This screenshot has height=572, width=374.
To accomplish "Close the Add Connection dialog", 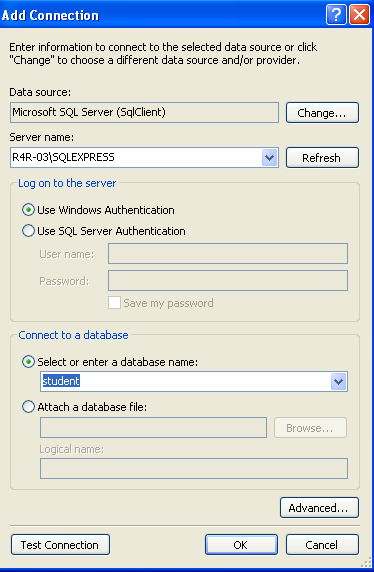I will coord(359,15).
